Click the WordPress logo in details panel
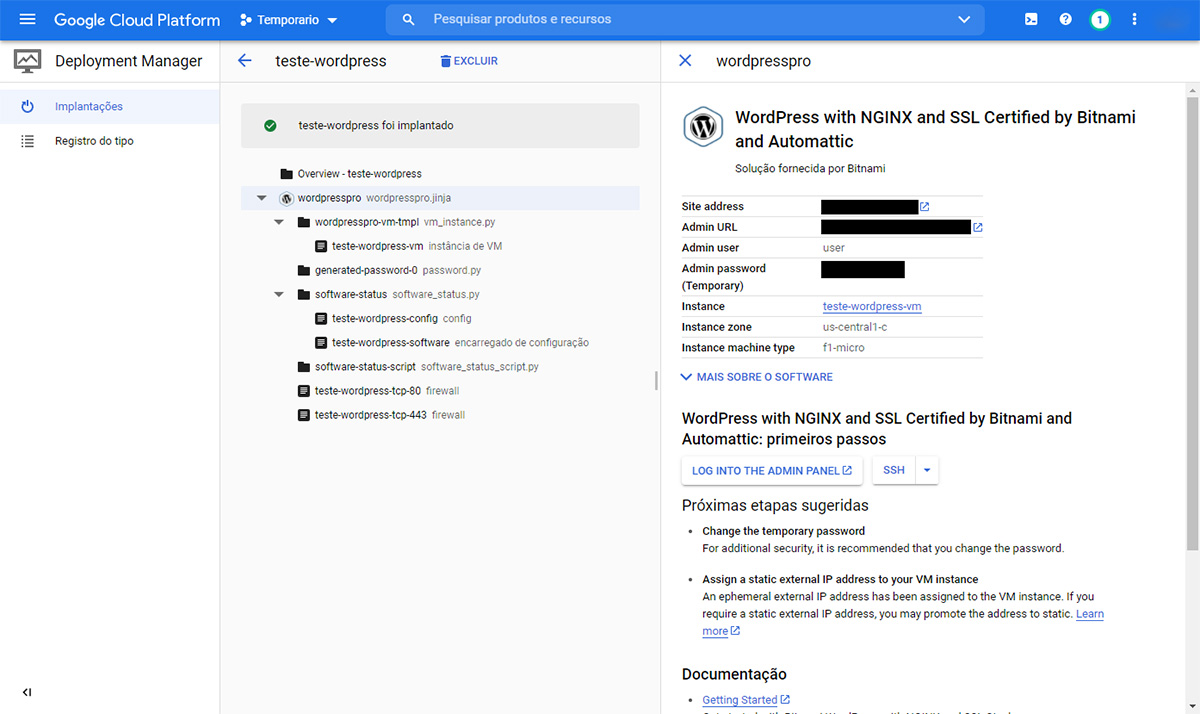 (x=703, y=127)
